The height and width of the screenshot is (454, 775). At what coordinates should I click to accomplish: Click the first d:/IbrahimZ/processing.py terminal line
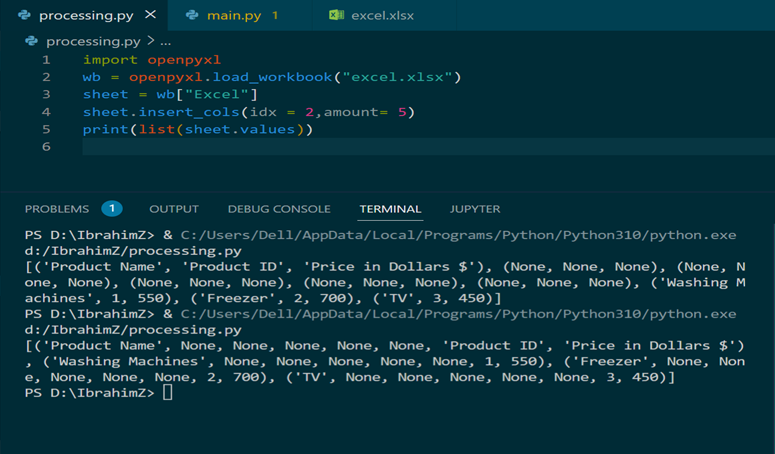133,251
